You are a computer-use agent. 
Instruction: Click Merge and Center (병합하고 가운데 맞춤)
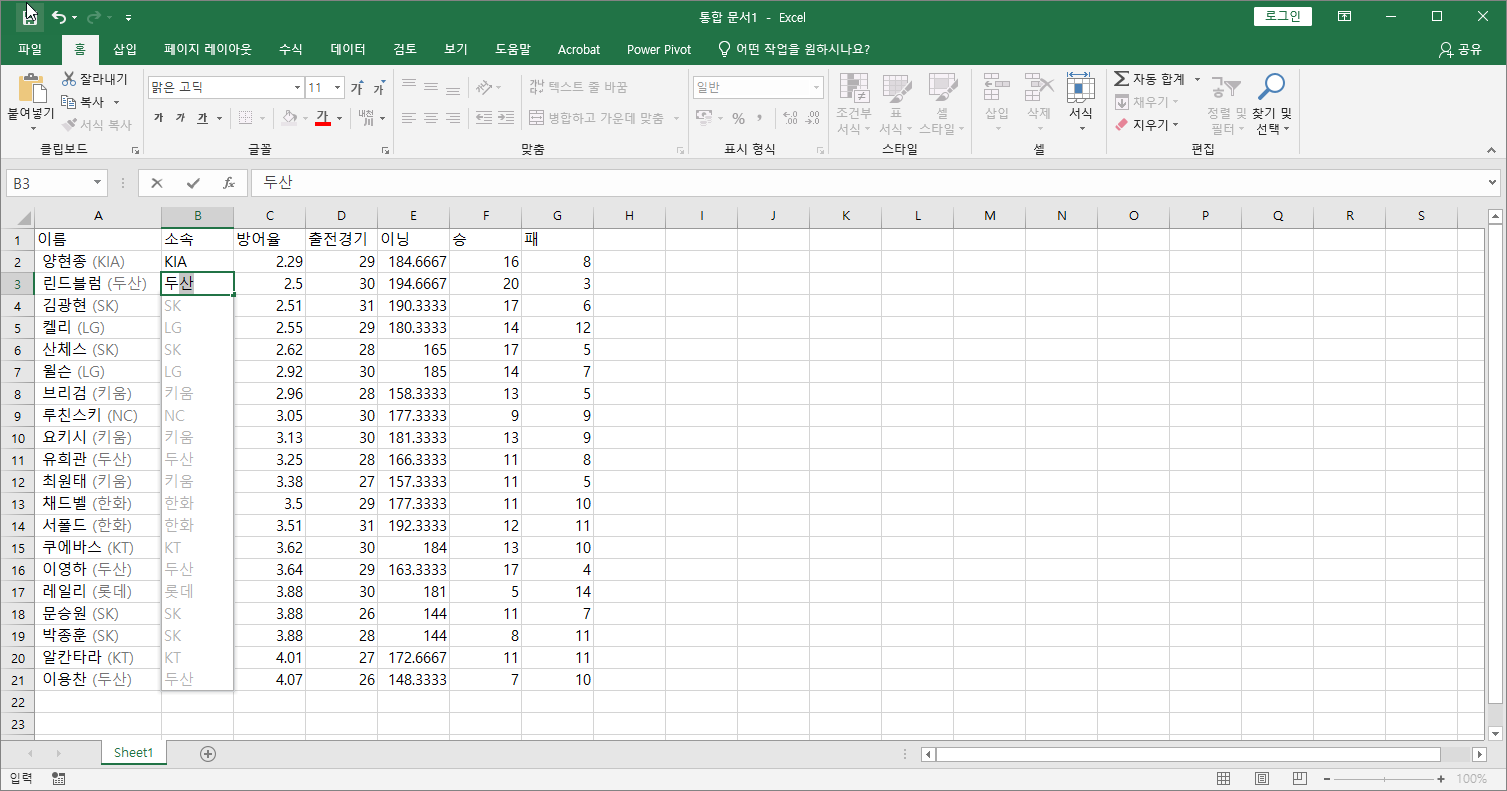pyautogui.click(x=596, y=118)
